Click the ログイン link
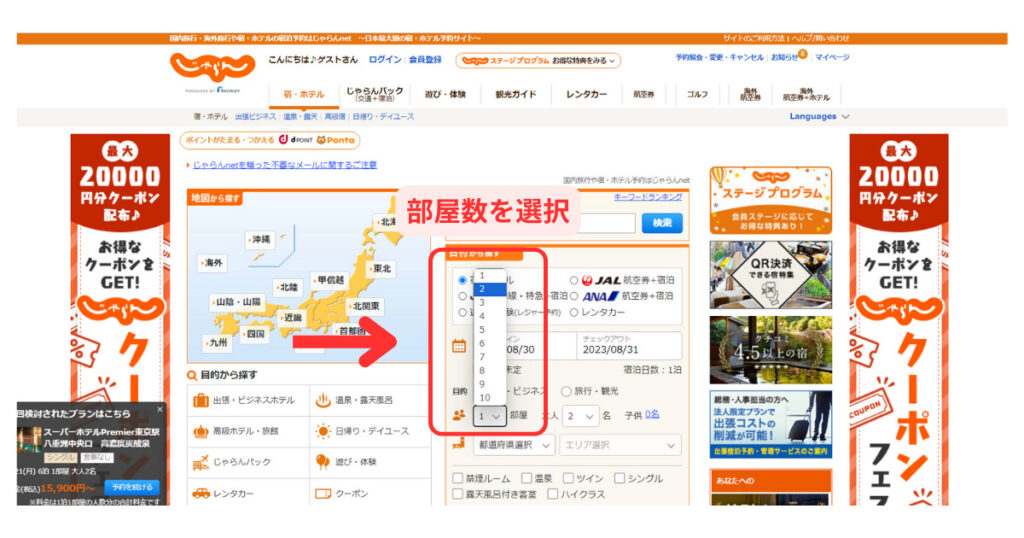Screen dimensions: 1024x538 [x=385, y=59]
